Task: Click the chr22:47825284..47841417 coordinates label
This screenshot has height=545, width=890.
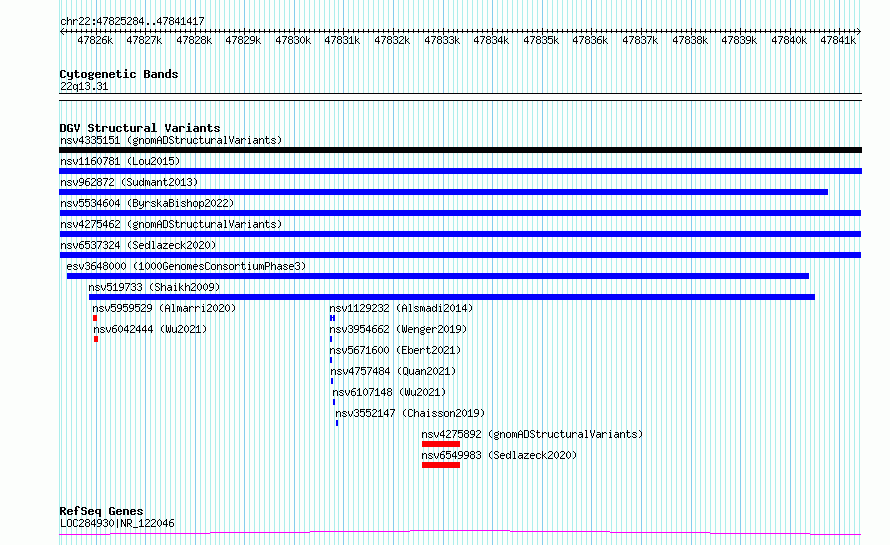Action: (132, 21)
